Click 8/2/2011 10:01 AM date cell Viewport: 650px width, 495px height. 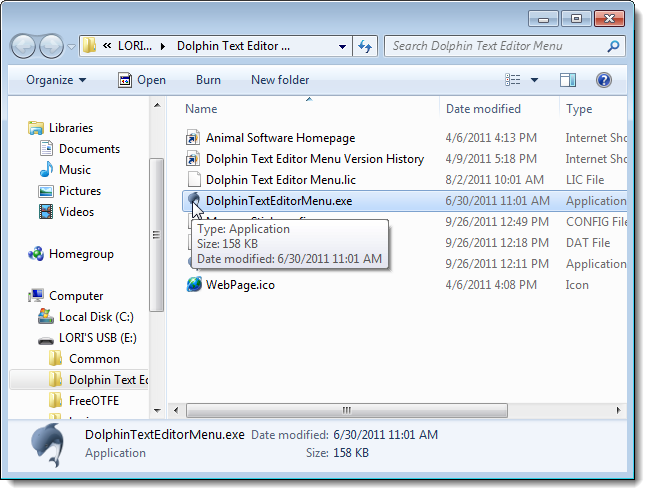[x=494, y=180]
